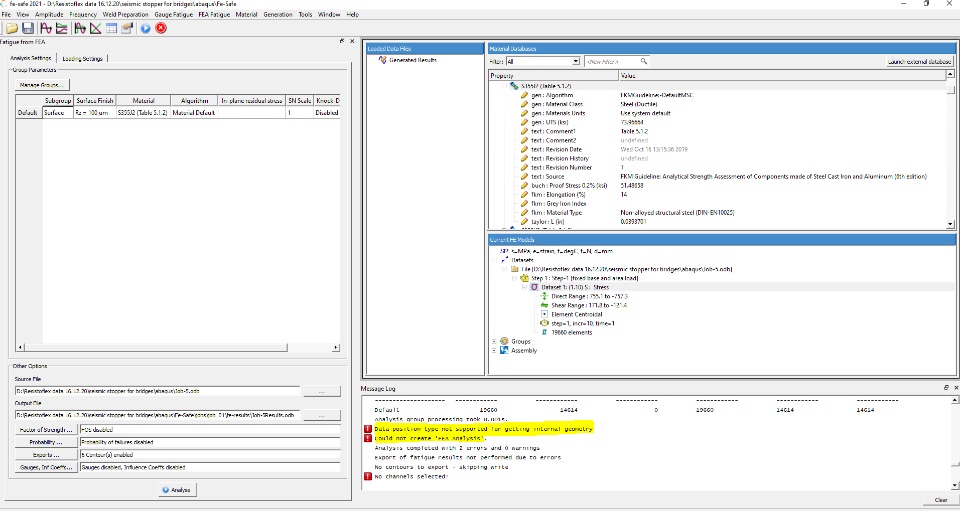Click the material database toolbar icon
Screen dimensions: 960x511
point(127,28)
